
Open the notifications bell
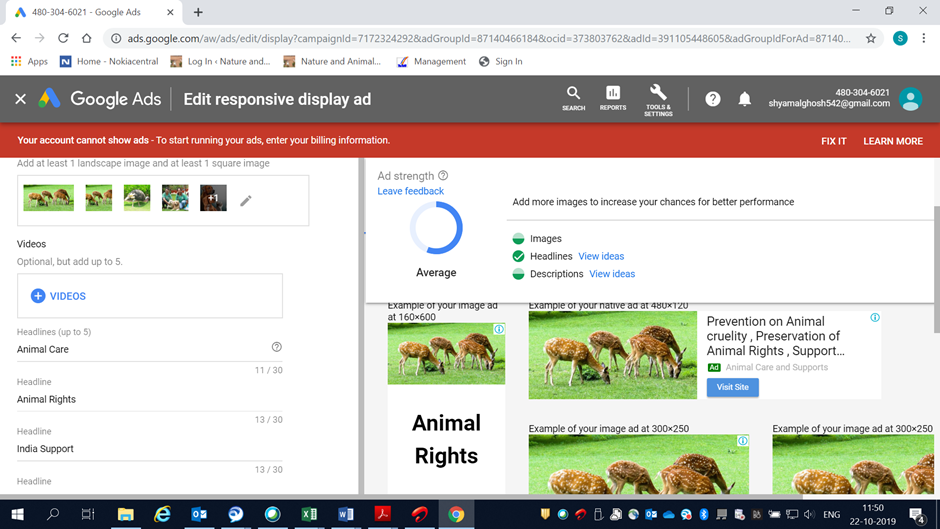click(x=744, y=99)
